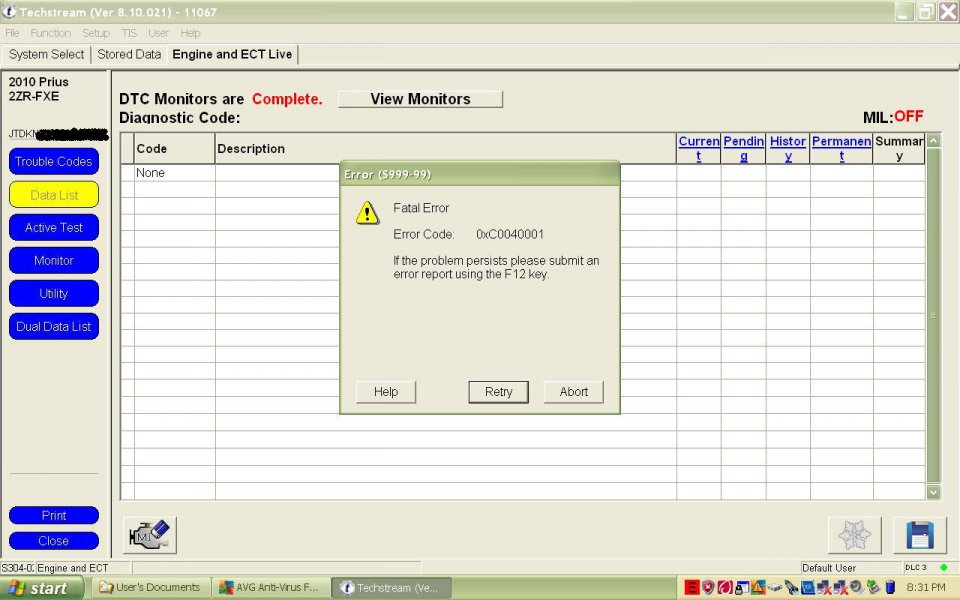
Task: Open AVG Anti-Virus taskbar item
Action: point(271,588)
